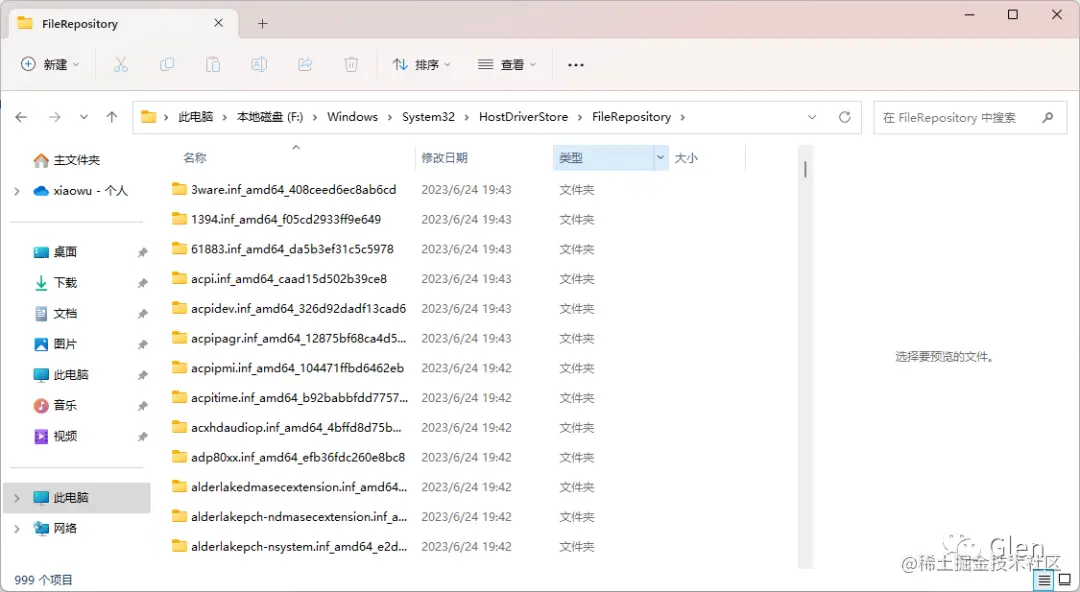Expand the address bar history dropdown
Viewport: 1080px width, 592px height.
click(812, 117)
